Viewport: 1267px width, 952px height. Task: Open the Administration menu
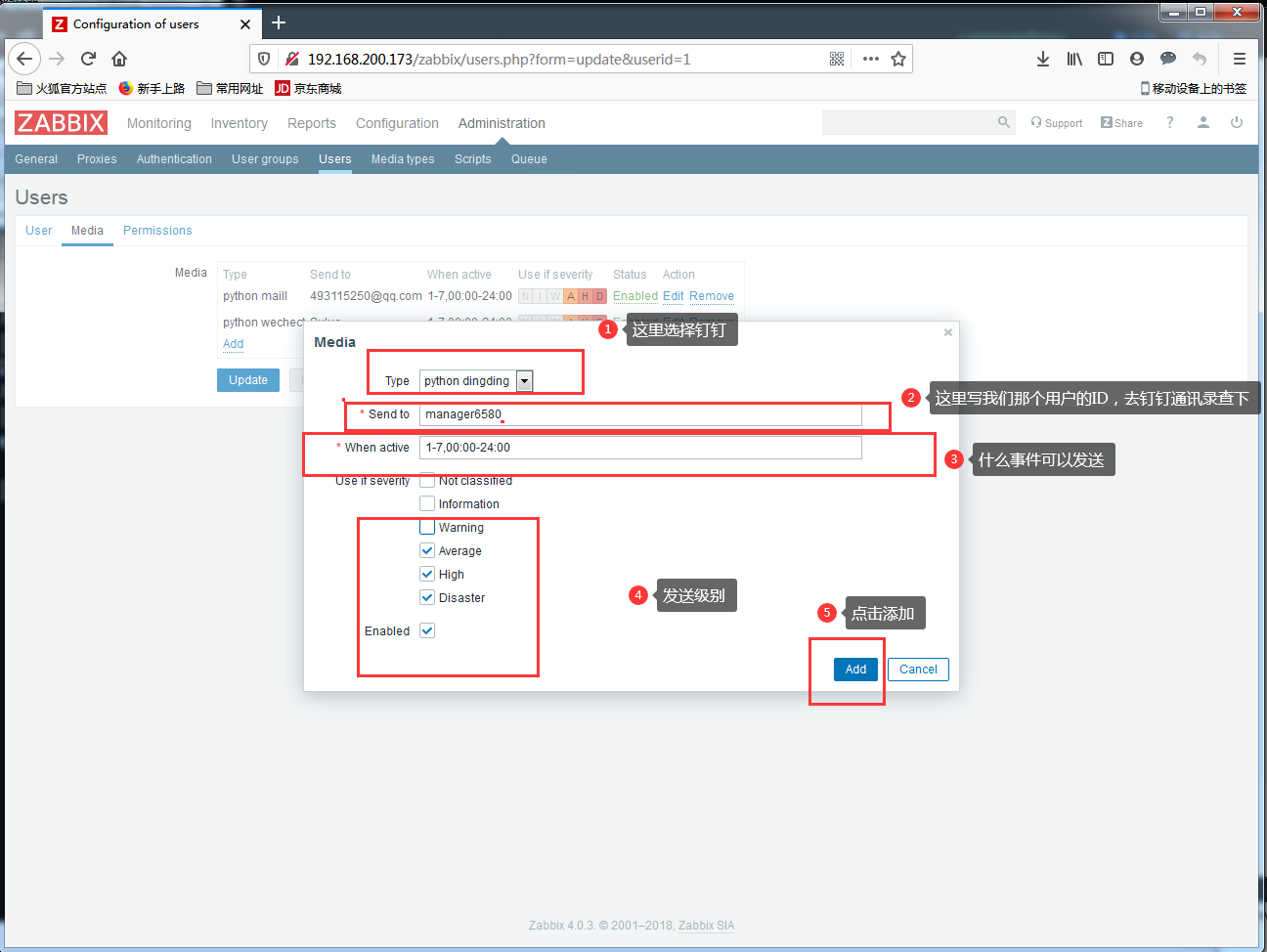coord(502,123)
